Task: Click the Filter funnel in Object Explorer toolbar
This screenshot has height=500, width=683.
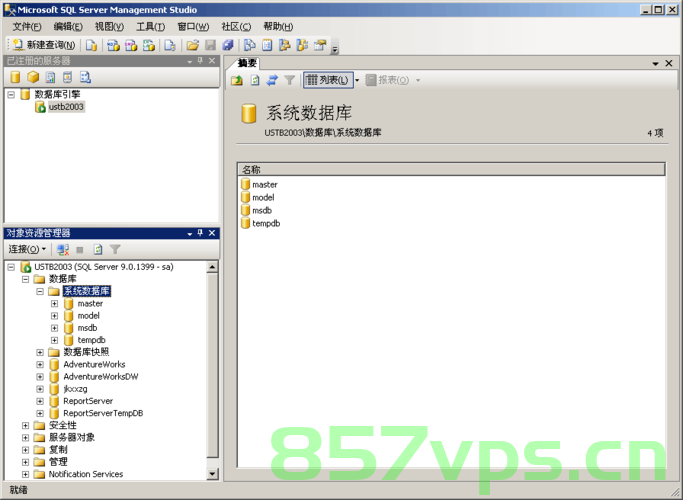Action: (115, 249)
